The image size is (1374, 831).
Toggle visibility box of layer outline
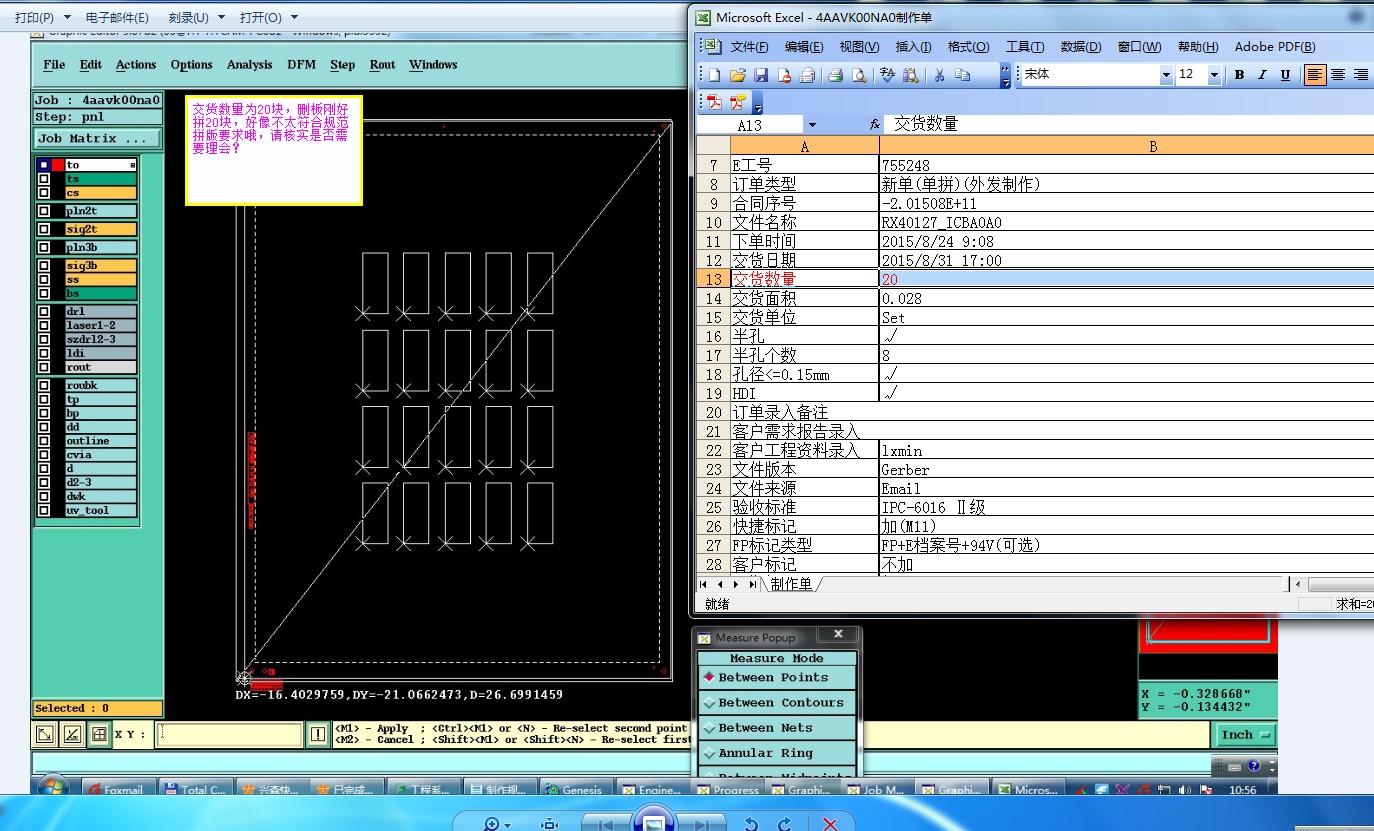[44, 441]
